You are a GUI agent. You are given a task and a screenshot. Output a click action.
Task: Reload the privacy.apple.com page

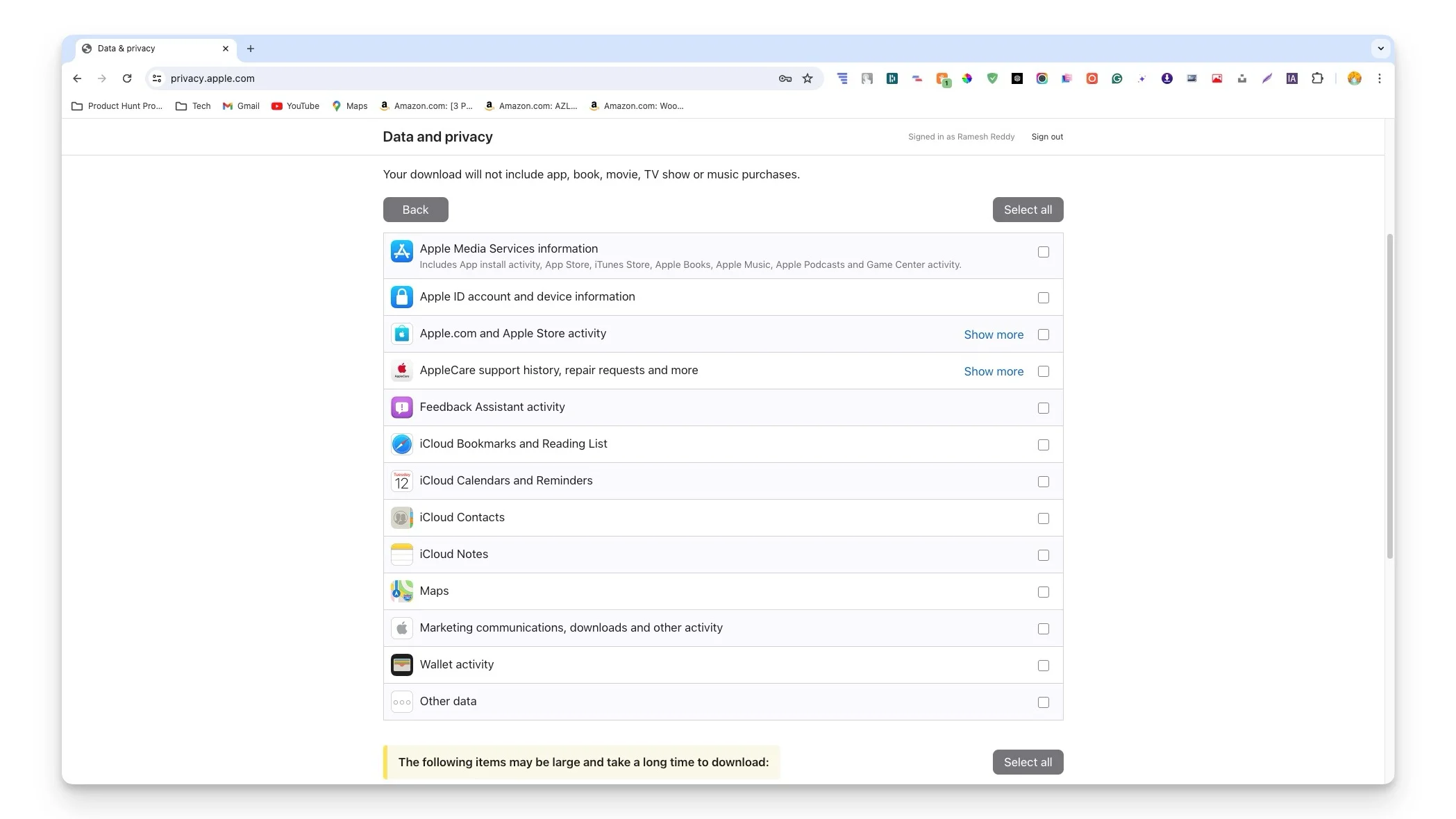(127, 78)
